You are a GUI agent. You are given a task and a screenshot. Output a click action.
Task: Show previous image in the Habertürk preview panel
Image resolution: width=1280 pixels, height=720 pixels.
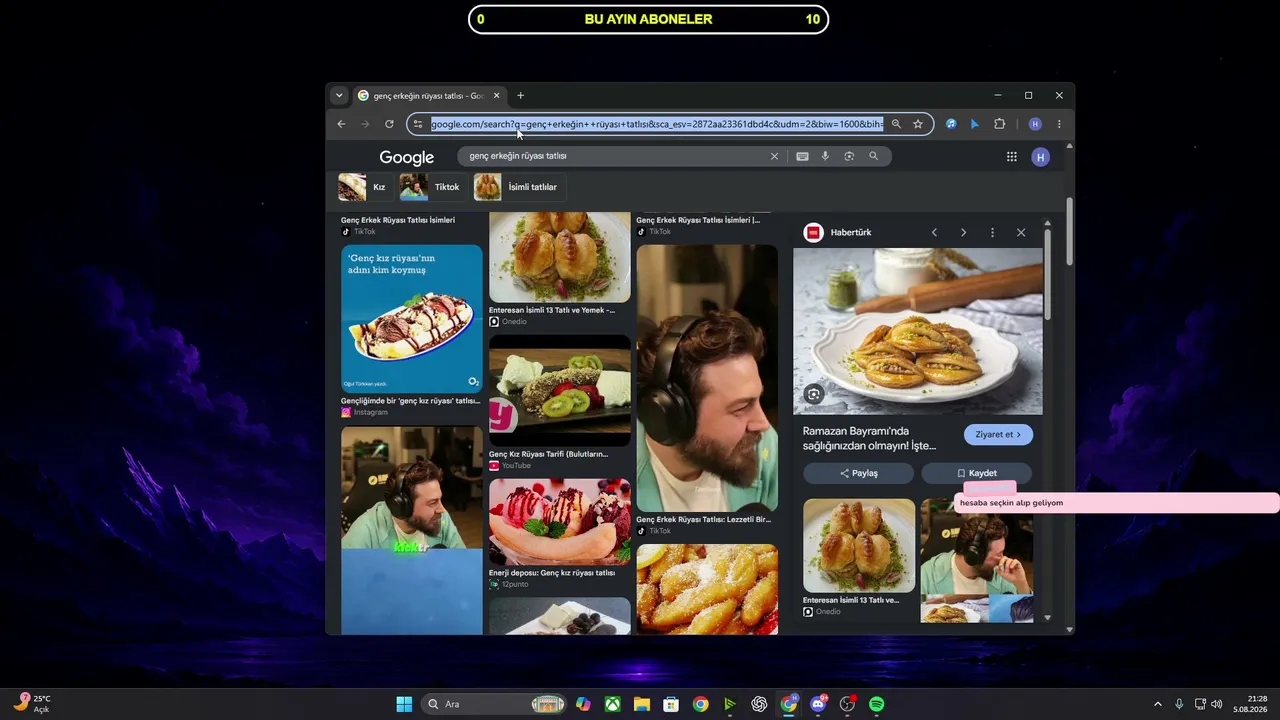point(934,233)
